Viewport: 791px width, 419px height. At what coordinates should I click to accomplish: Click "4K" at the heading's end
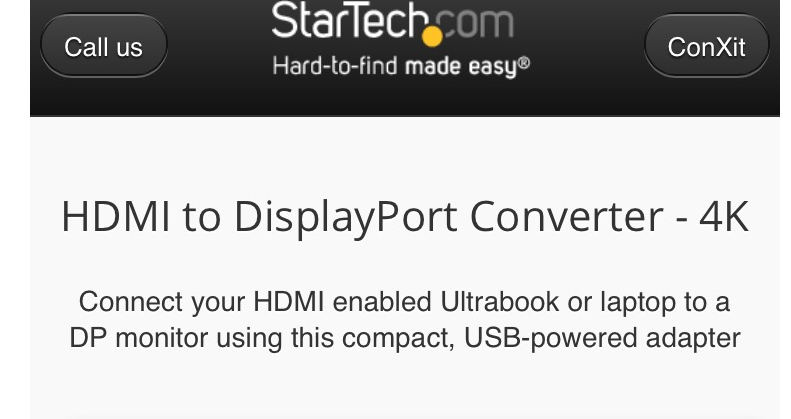tap(724, 216)
